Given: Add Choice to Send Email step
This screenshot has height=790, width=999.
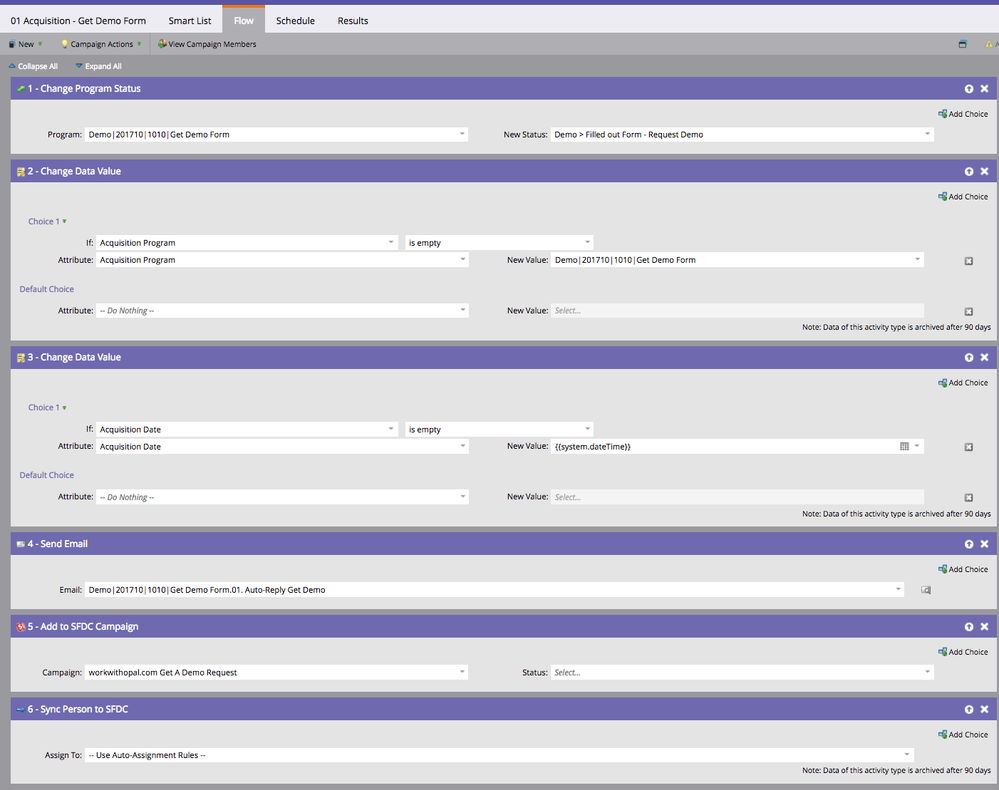Looking at the screenshot, I should 963,570.
